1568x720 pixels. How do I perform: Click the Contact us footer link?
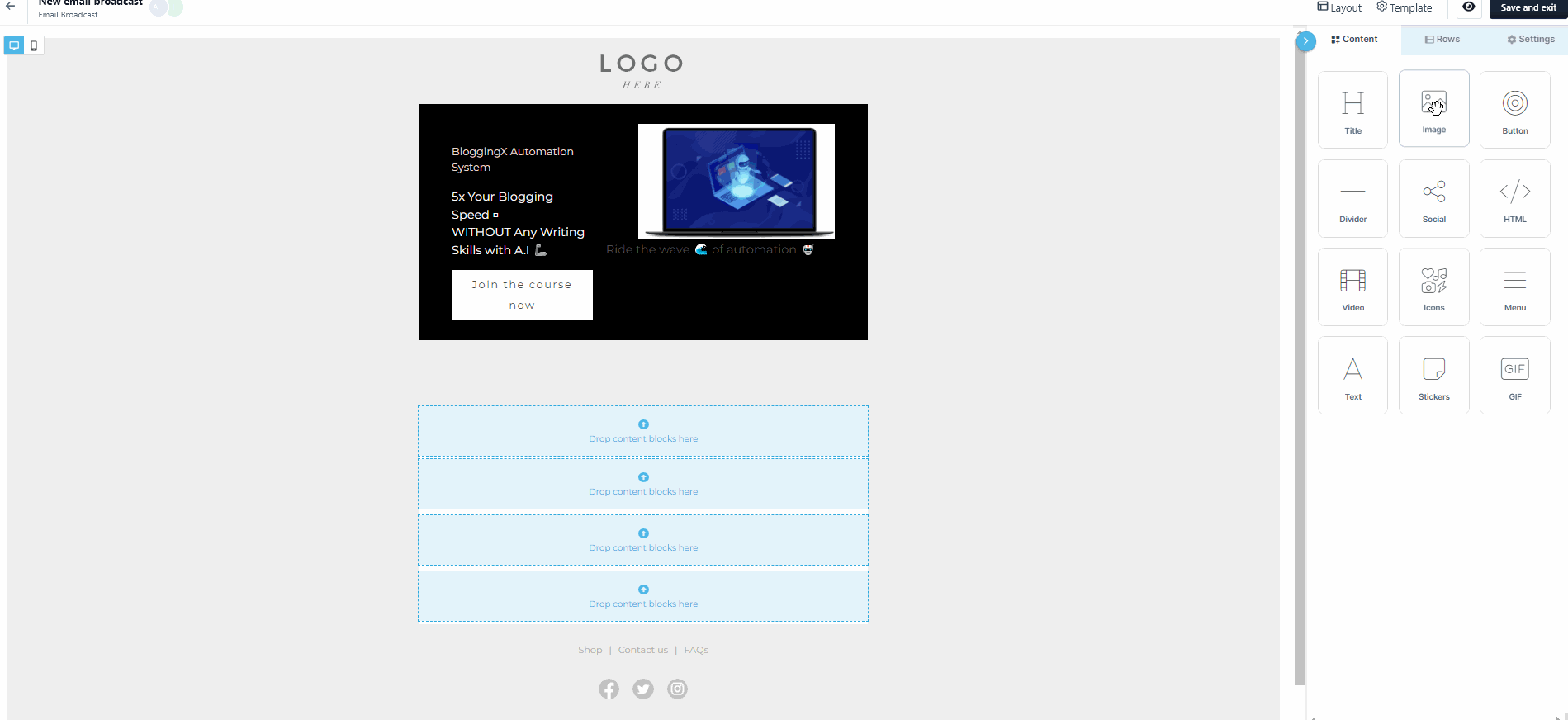pos(643,650)
